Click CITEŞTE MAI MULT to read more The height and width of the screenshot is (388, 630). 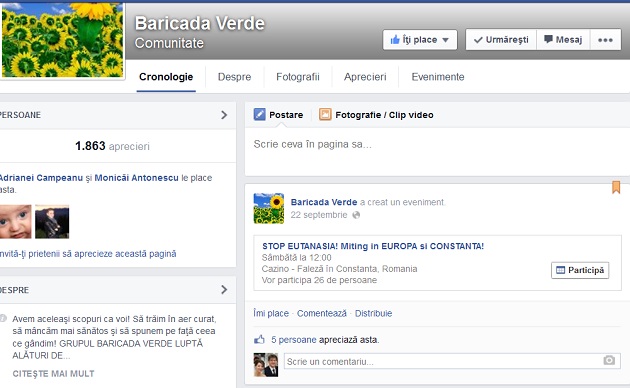click(x=53, y=374)
